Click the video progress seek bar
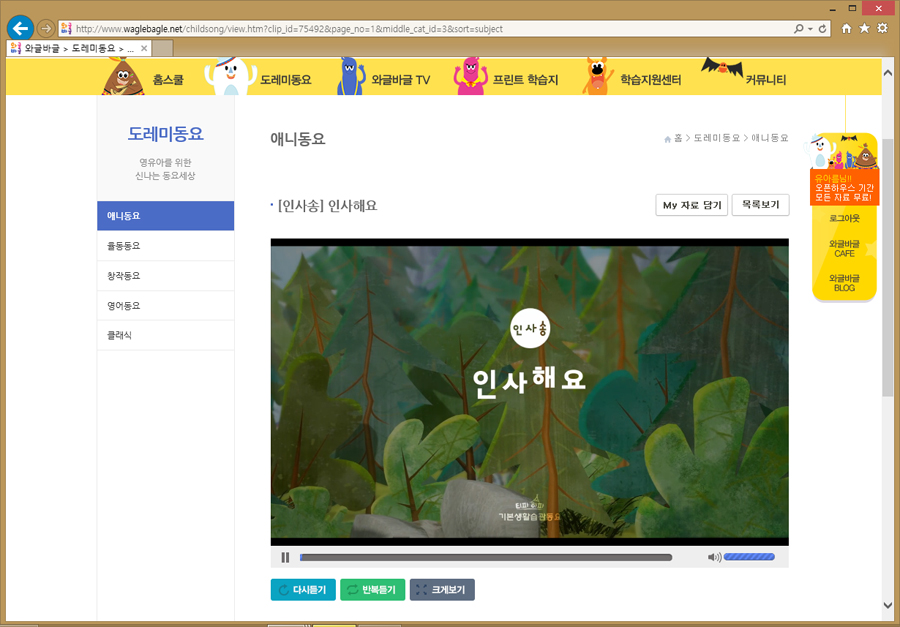 486,557
